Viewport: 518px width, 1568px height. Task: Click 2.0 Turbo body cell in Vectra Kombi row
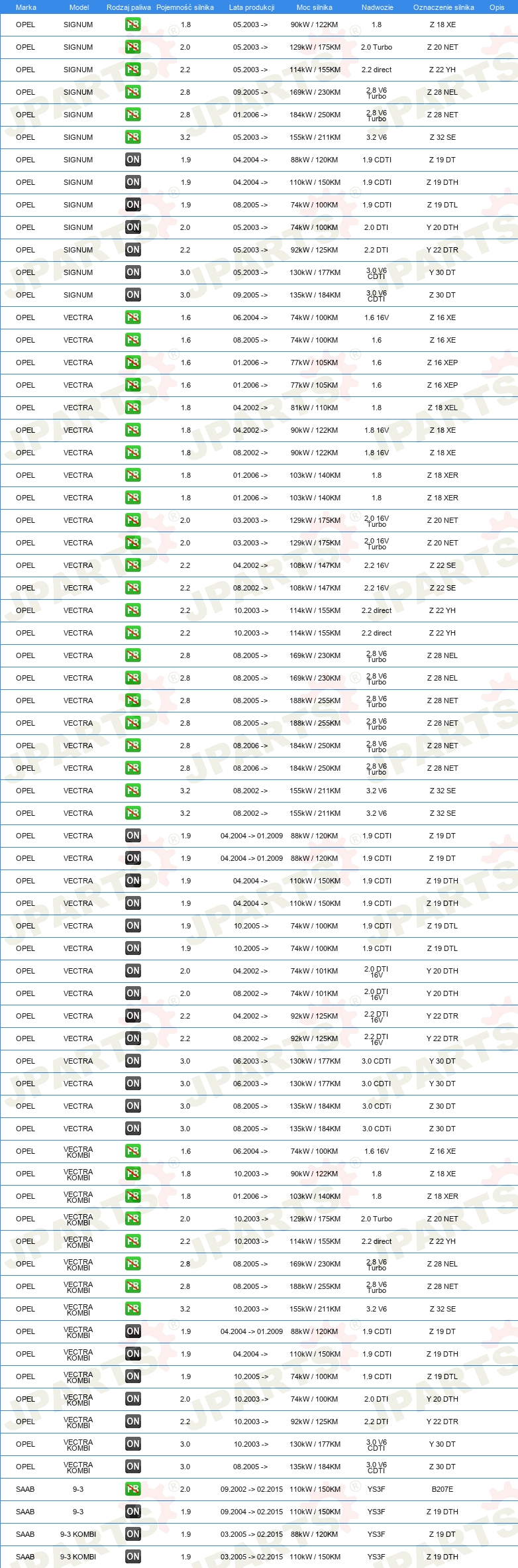[x=376, y=1219]
